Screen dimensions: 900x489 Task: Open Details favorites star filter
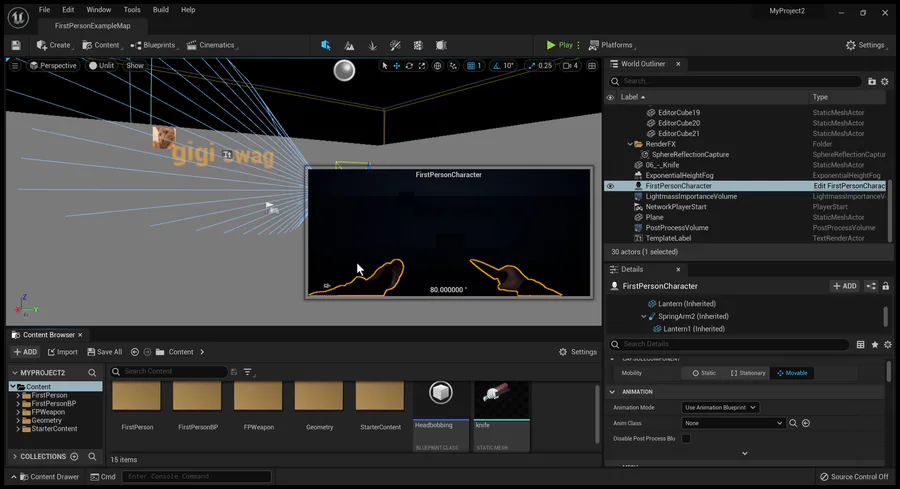tap(875, 344)
